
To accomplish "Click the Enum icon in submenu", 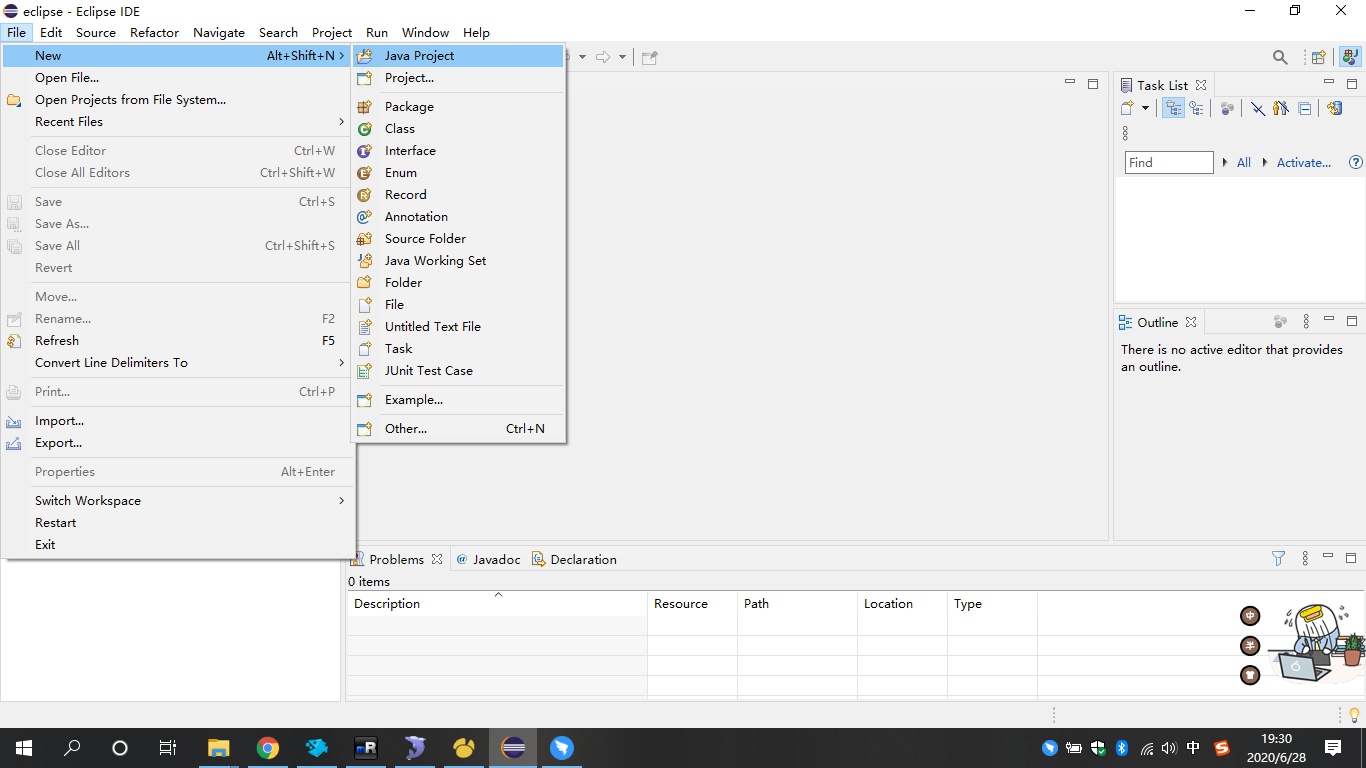I will coord(365,173).
